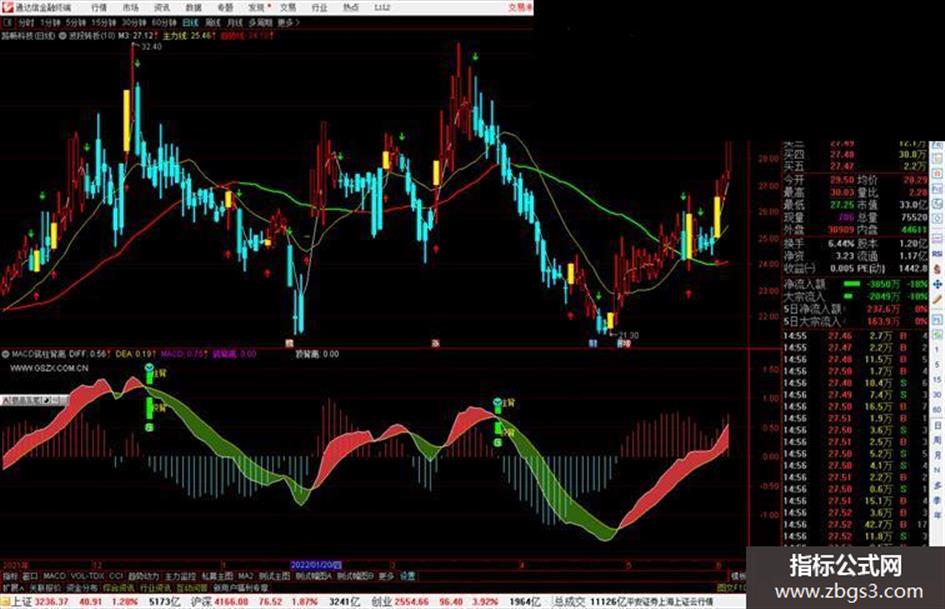Click the 沪深 index in status bar
Image resolution: width=945 pixels, height=609 pixels.
click(x=201, y=602)
